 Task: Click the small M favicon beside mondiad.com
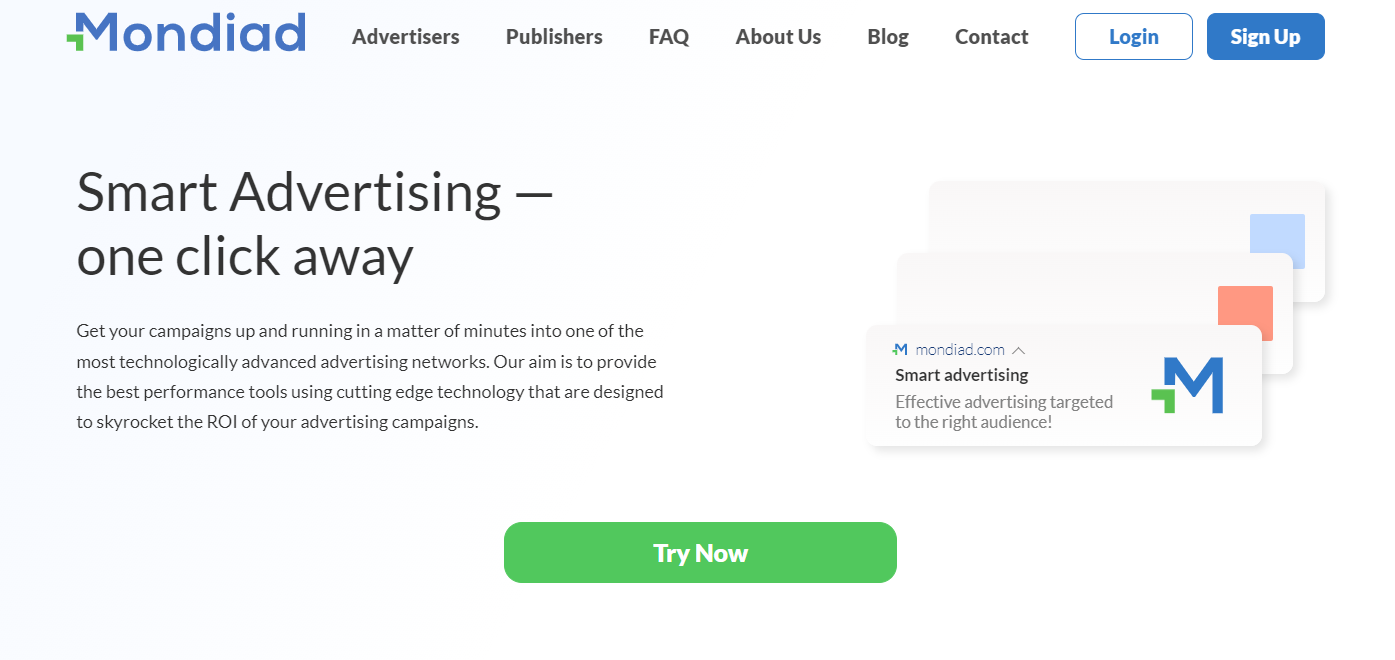[900, 350]
